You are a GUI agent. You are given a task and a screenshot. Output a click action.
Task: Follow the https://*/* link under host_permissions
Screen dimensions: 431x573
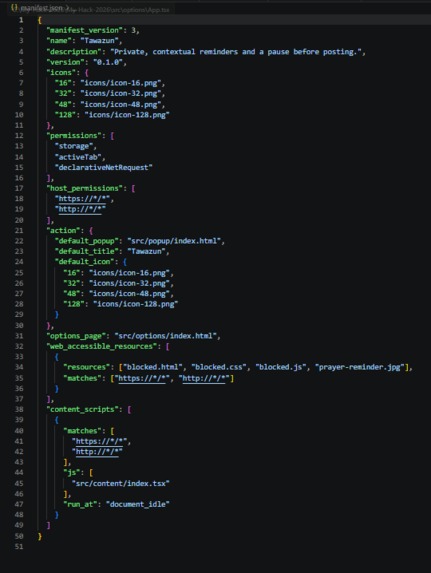click(x=84, y=199)
